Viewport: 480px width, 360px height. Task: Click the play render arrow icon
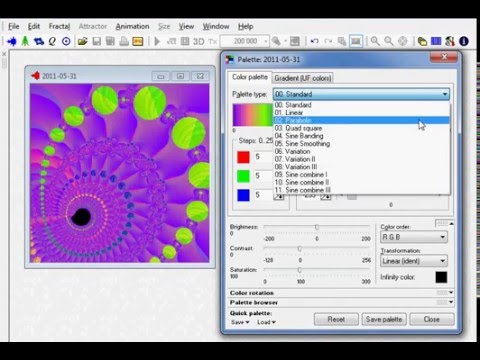pyautogui.click(x=157, y=41)
